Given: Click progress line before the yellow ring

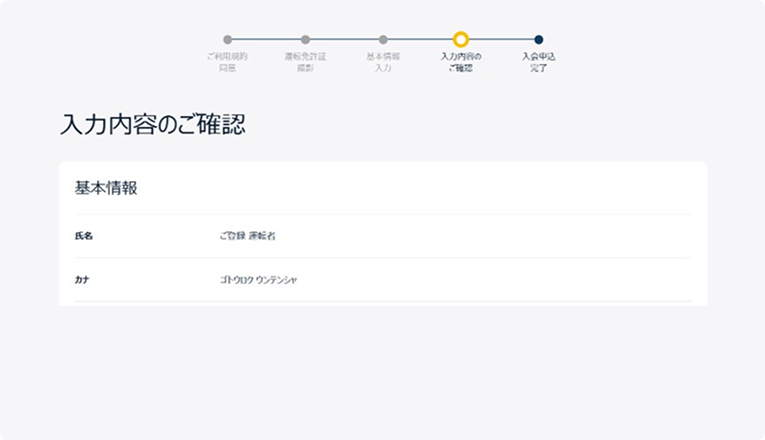Looking at the screenshot, I should [420, 40].
